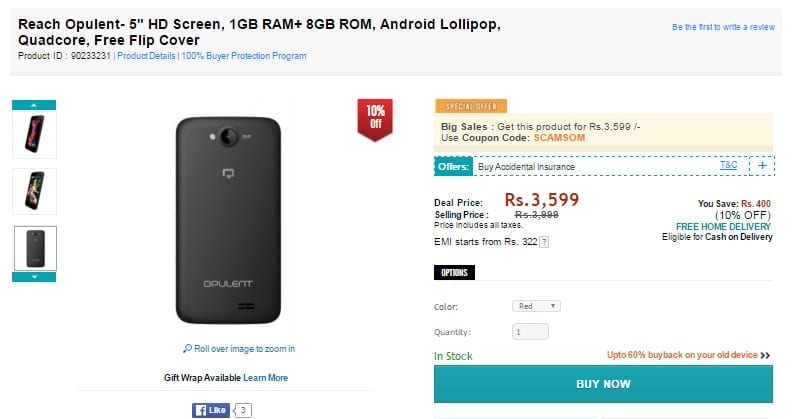
Task: Open the T&C link in offers
Action: (728, 165)
